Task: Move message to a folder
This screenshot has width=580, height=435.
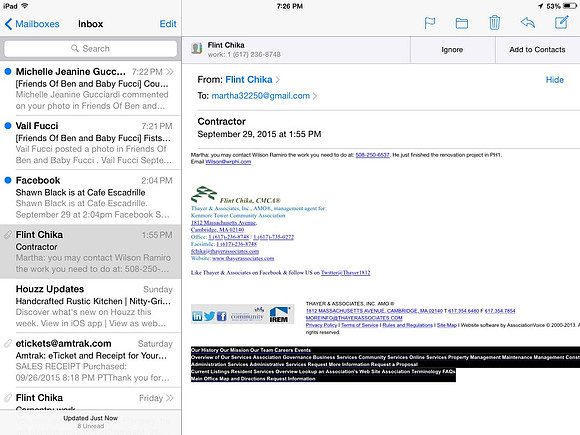Action: 461,23
